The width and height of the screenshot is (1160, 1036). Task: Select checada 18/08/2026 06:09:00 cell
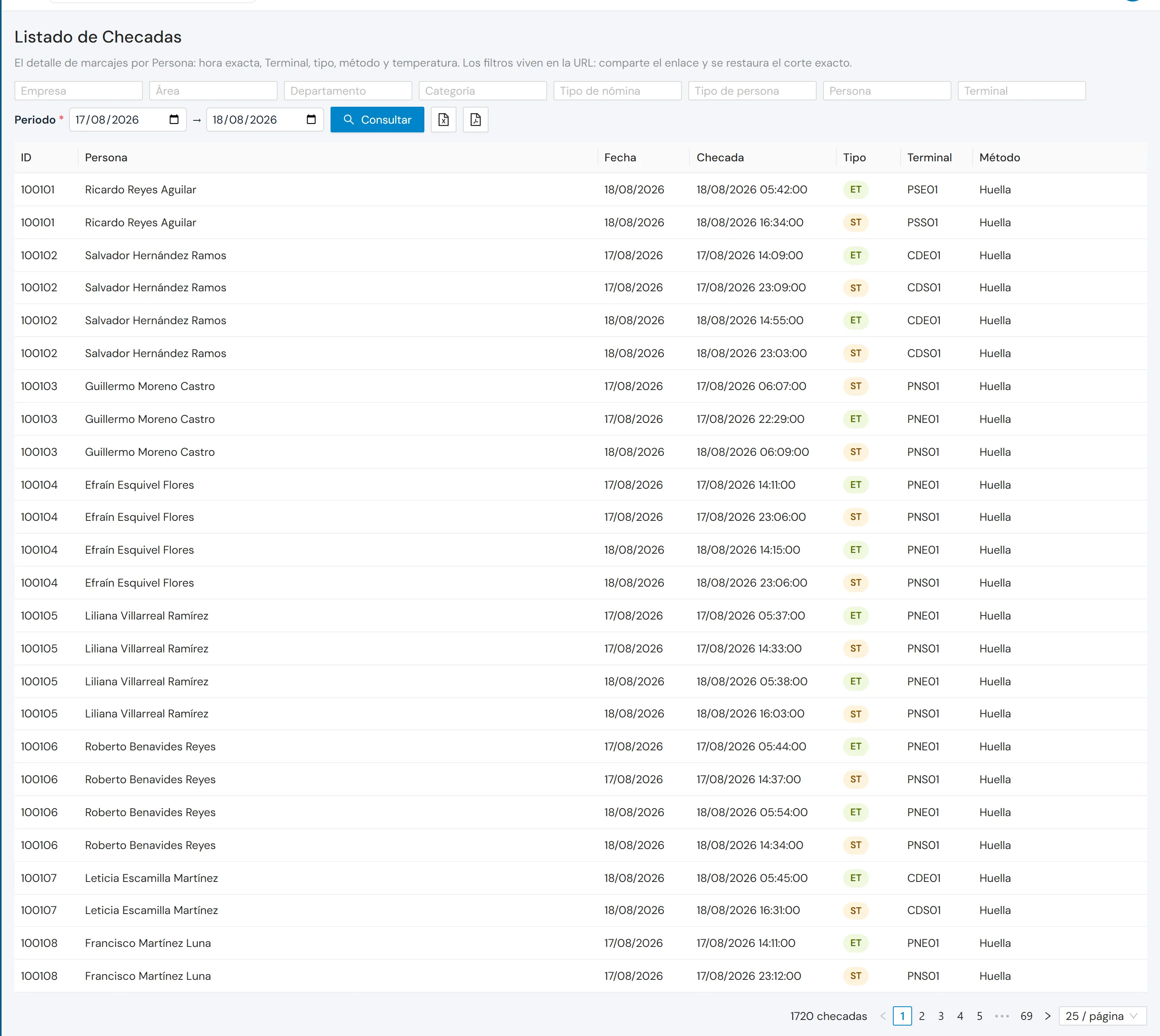(752, 452)
